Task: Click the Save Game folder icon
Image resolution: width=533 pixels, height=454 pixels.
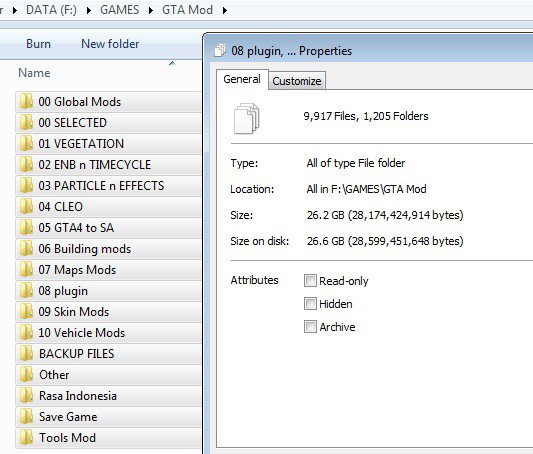Action: pos(26,417)
